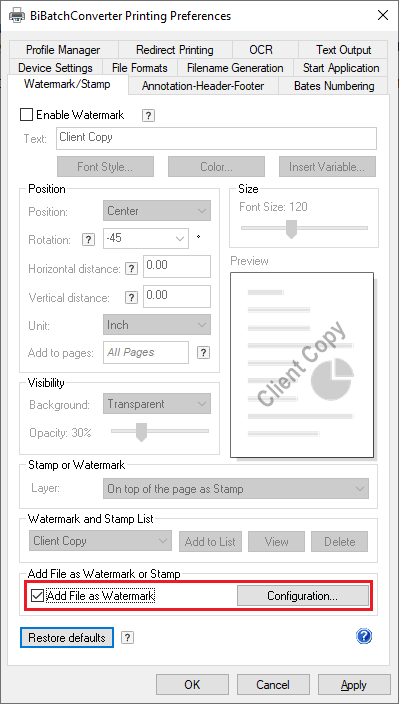The image size is (399, 704).
Task: Switch to the Bates Numbering tab
Action: click(x=334, y=86)
